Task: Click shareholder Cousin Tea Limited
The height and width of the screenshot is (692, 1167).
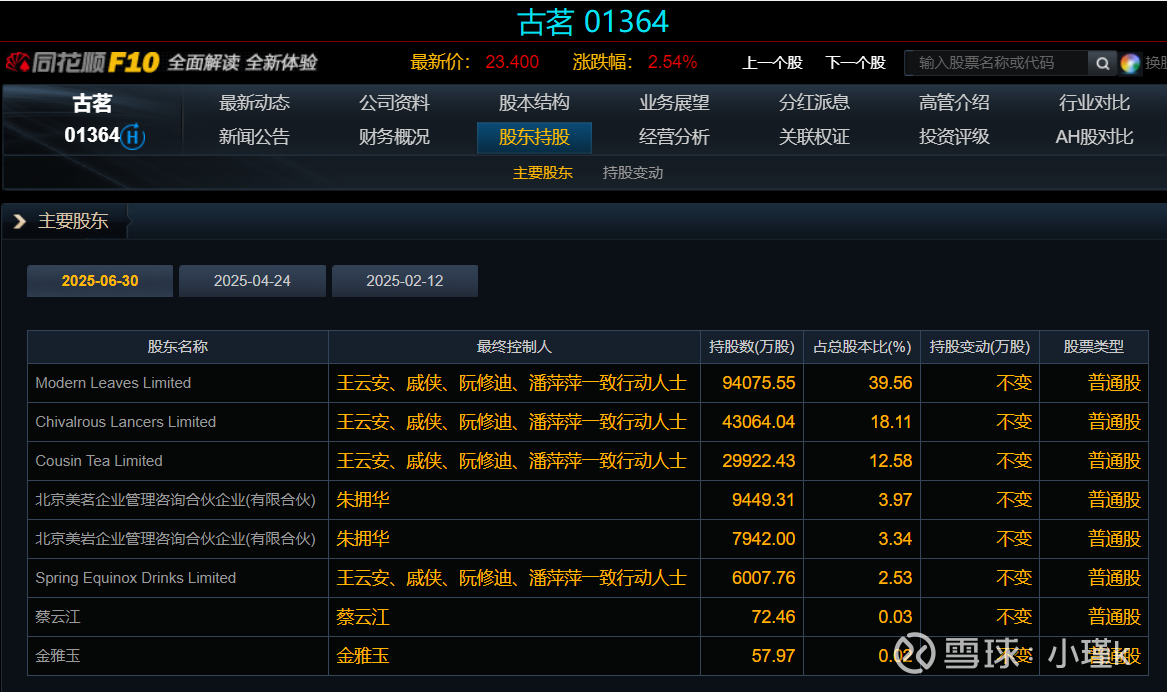Action: coord(99,461)
